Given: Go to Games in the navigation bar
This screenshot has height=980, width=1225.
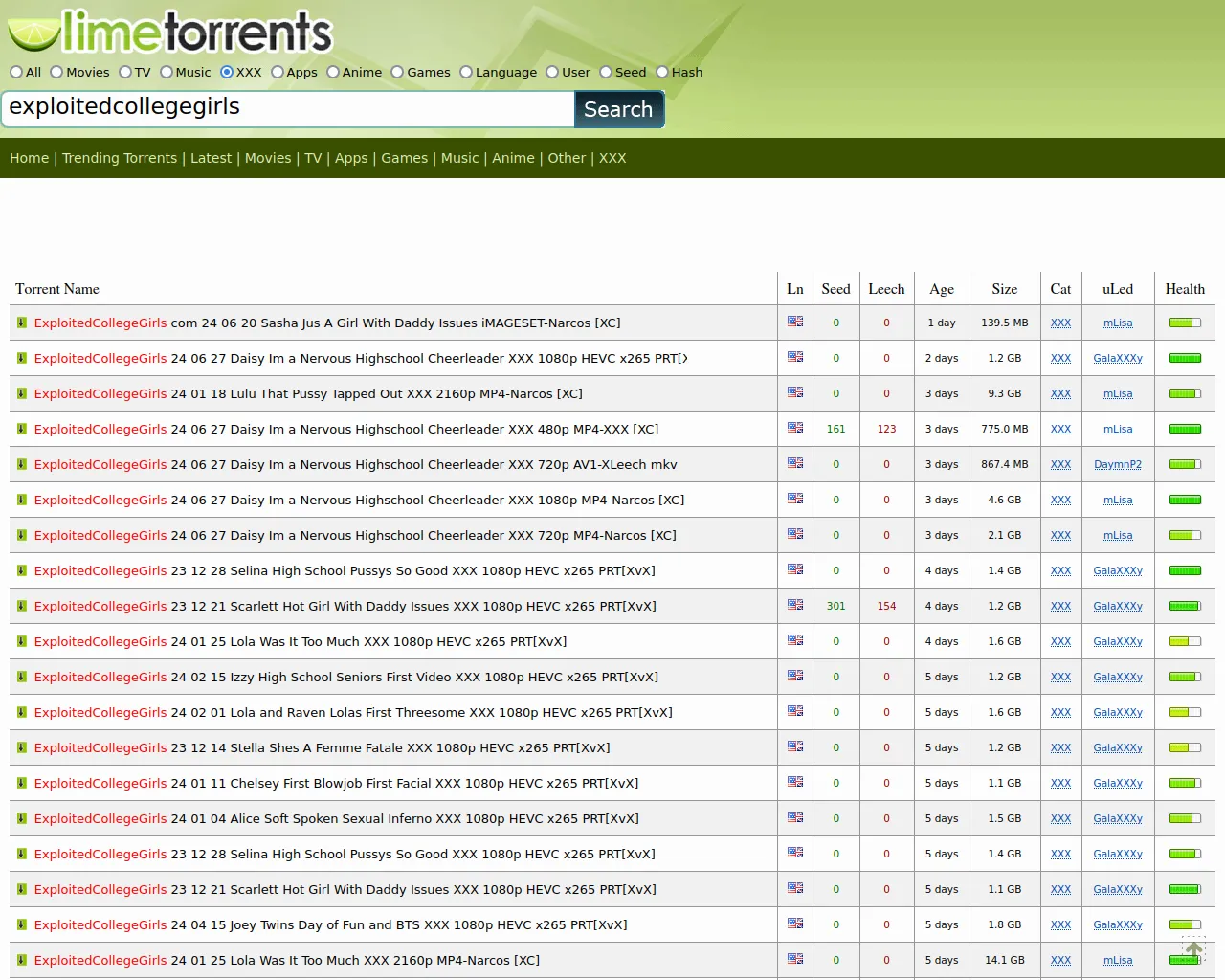Looking at the screenshot, I should (404, 158).
